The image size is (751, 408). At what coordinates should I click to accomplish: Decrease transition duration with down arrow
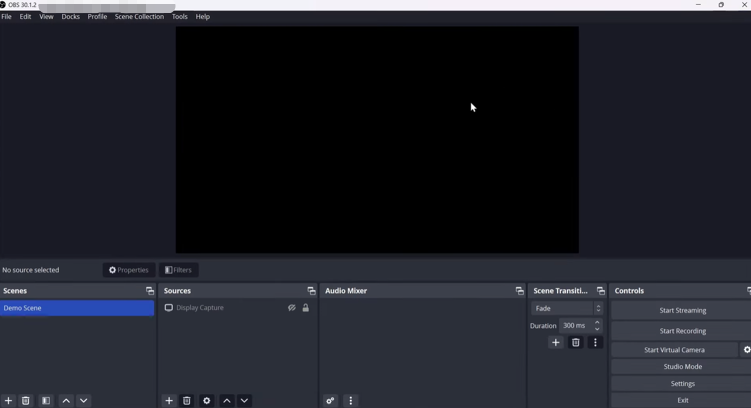pyautogui.click(x=597, y=329)
